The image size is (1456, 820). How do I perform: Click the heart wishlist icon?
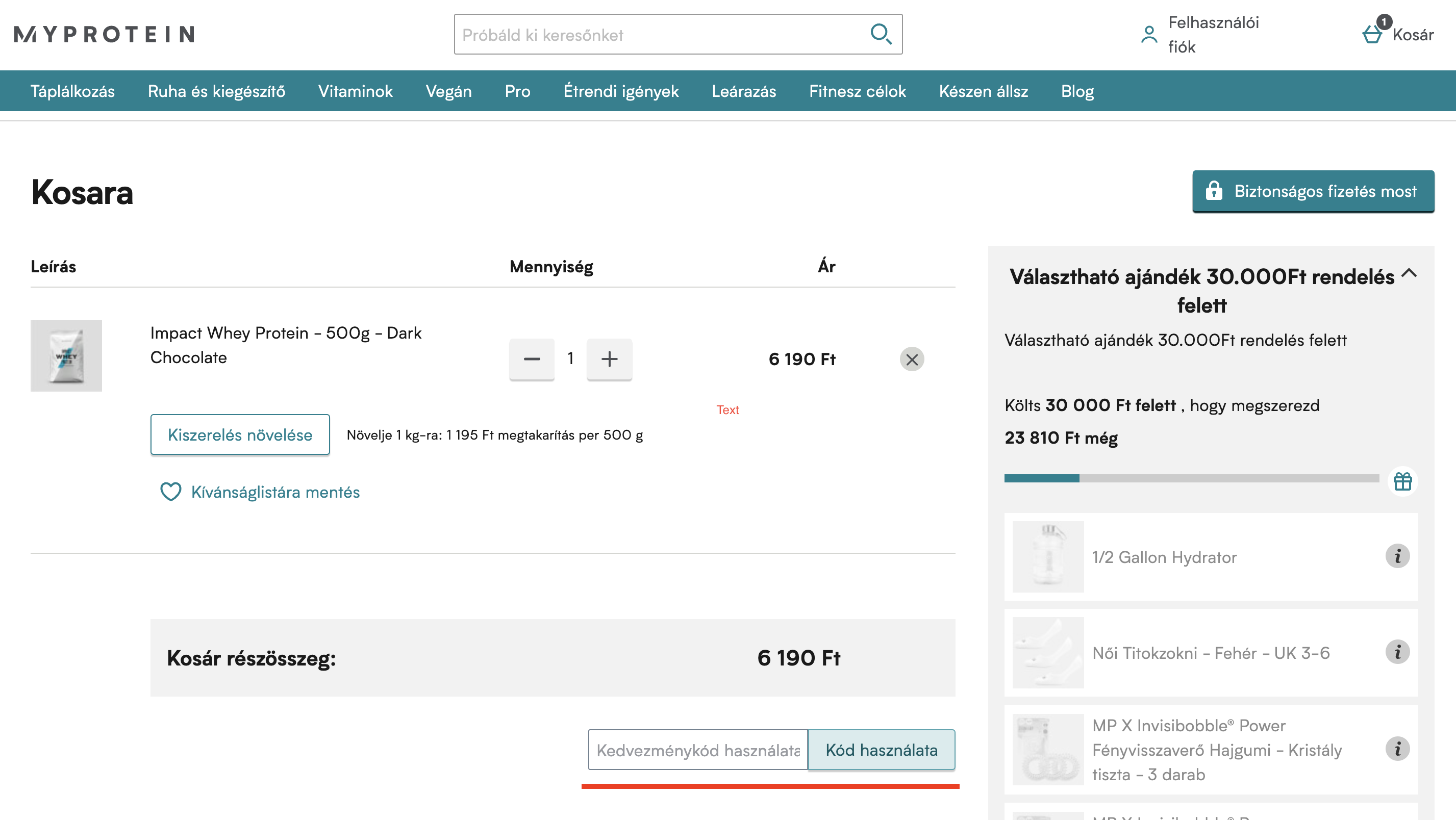(170, 492)
